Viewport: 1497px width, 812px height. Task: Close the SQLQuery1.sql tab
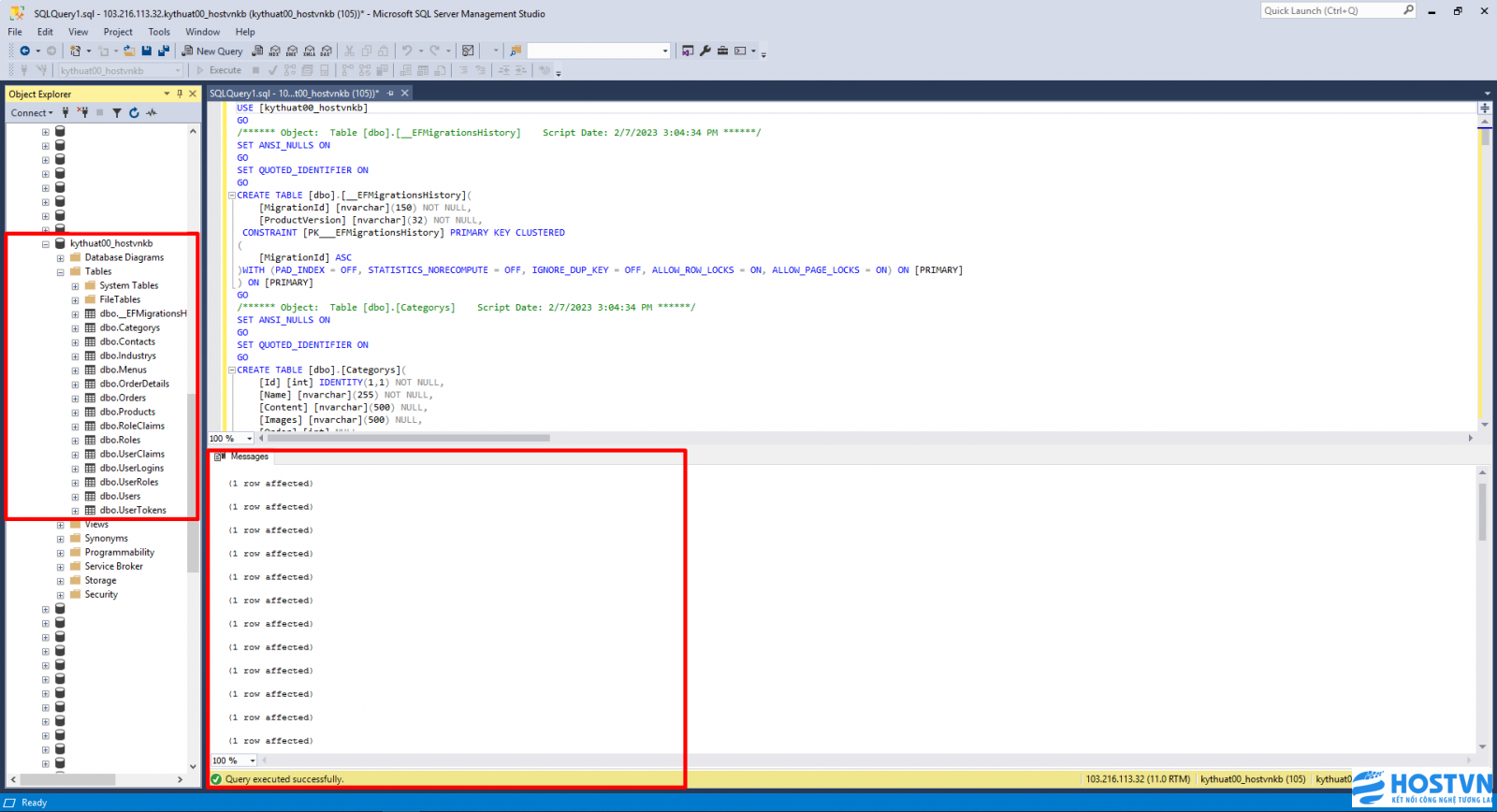click(x=405, y=94)
